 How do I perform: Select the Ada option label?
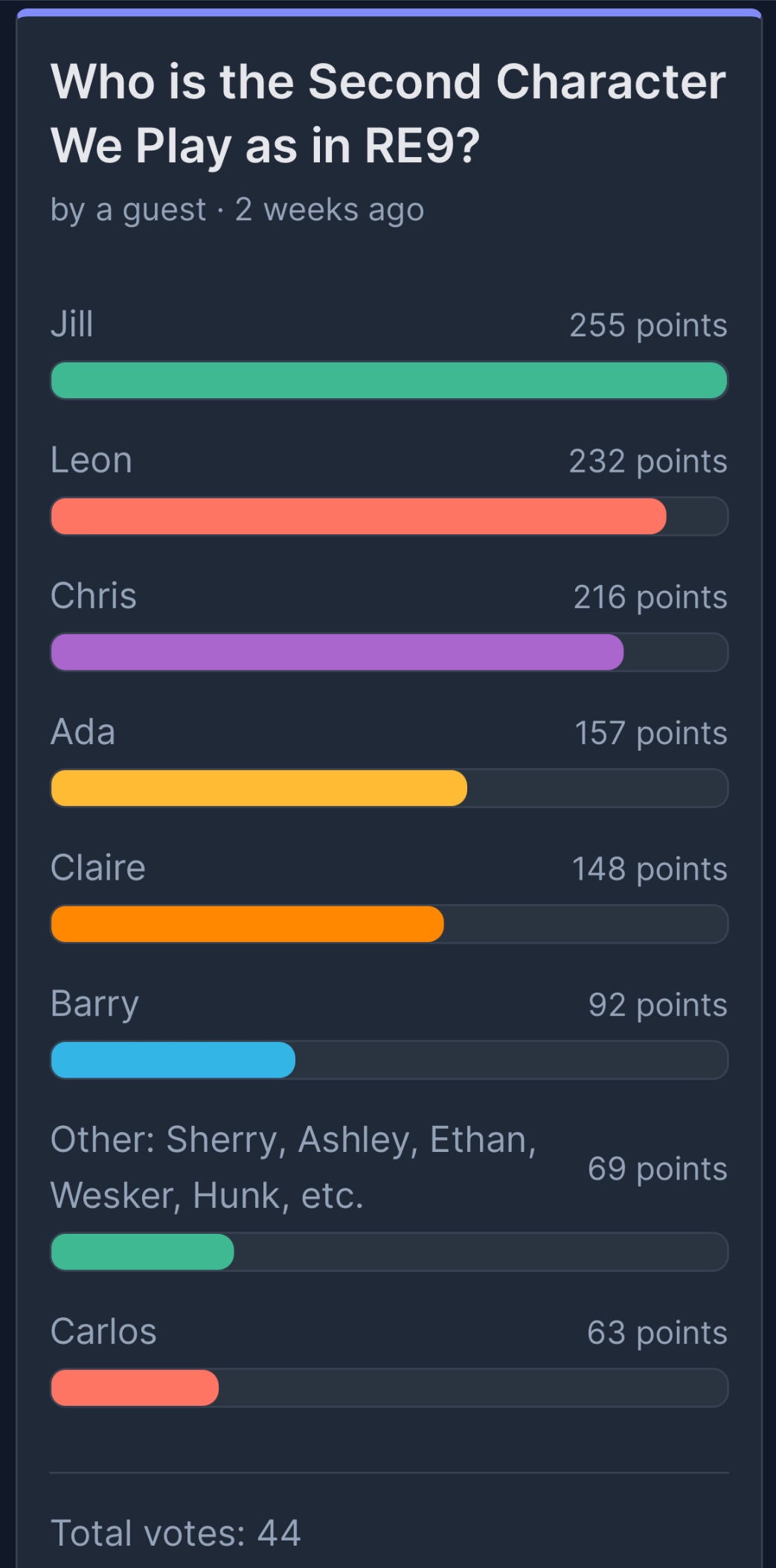pyautogui.click(x=83, y=732)
